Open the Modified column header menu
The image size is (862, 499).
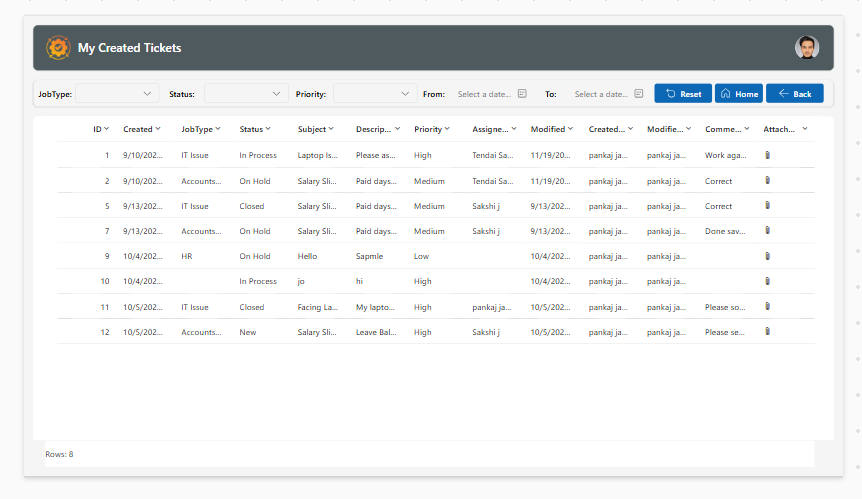(570, 129)
